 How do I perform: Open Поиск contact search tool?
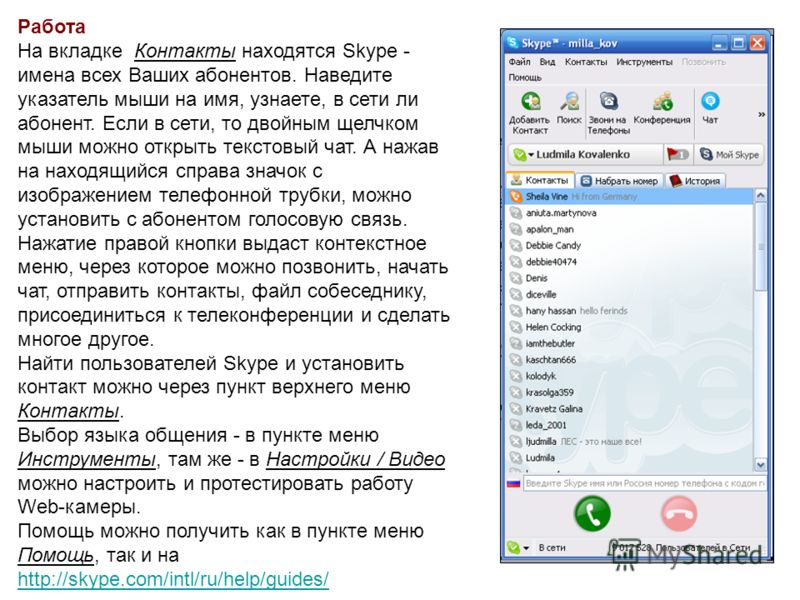pos(569,108)
